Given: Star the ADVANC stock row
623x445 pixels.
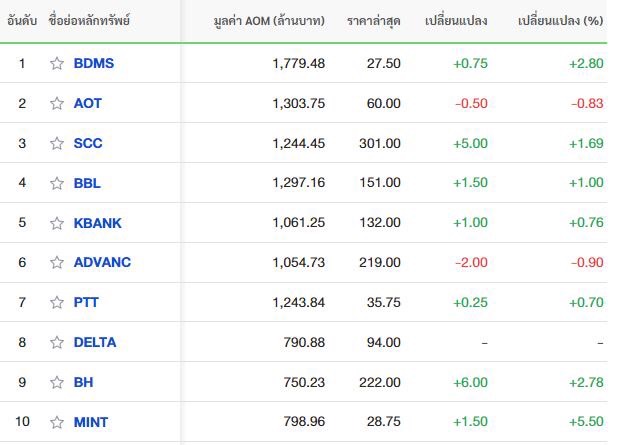Looking at the screenshot, I should point(57,262).
